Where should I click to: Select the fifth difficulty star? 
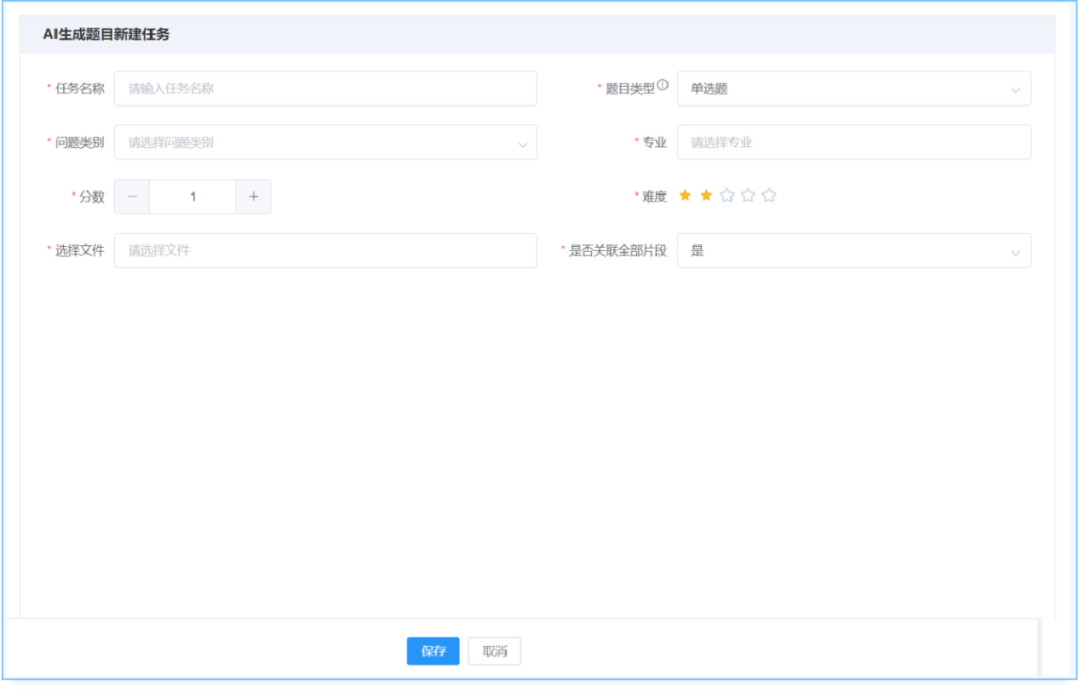(769, 196)
